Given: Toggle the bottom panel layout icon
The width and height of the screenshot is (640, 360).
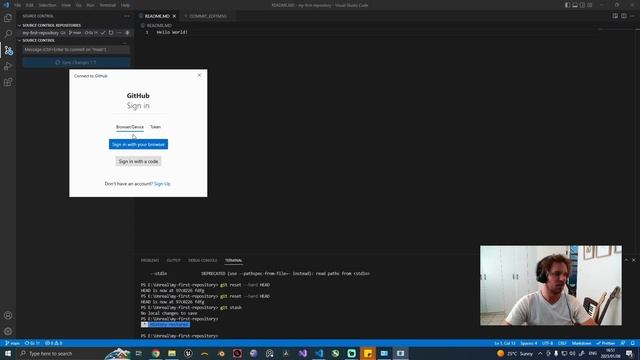Looking at the screenshot, I should point(575,5).
